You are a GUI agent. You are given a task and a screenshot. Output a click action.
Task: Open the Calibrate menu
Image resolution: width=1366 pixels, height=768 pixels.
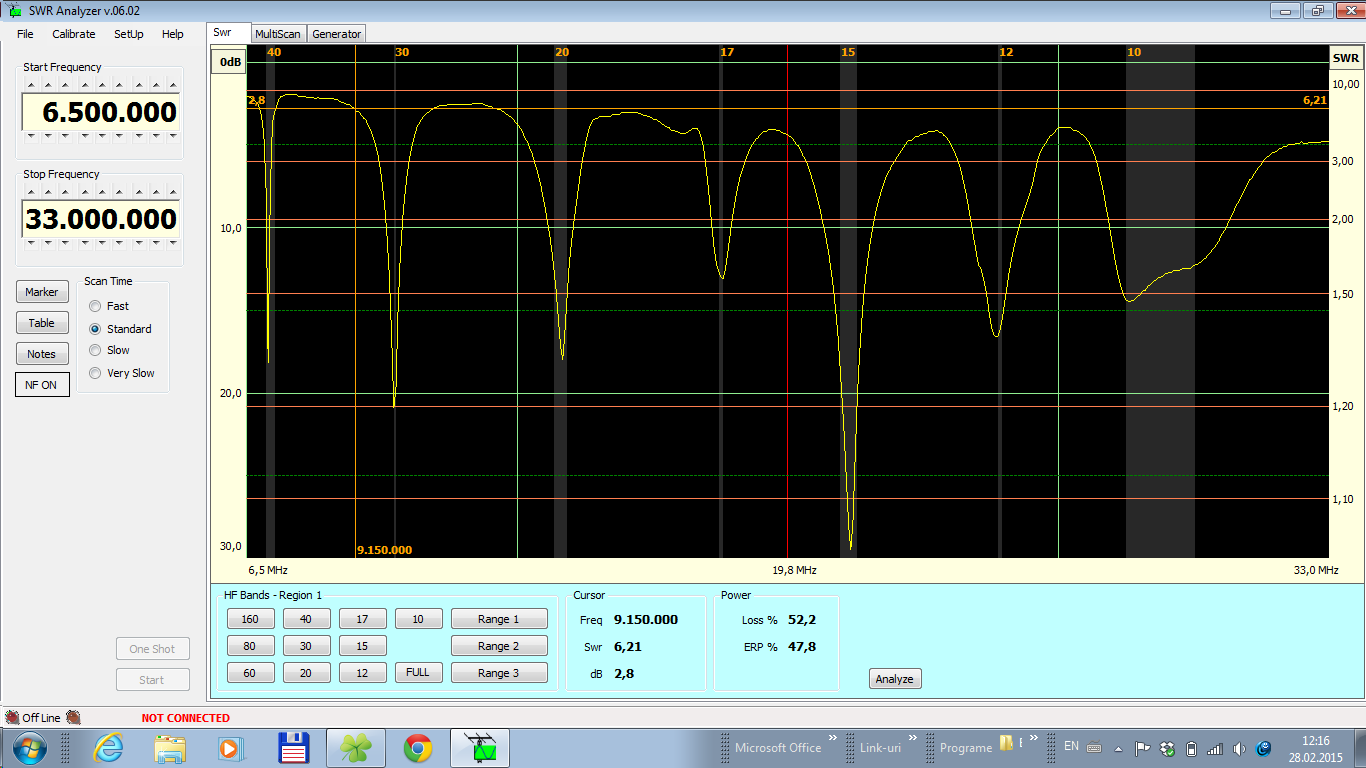tap(74, 34)
